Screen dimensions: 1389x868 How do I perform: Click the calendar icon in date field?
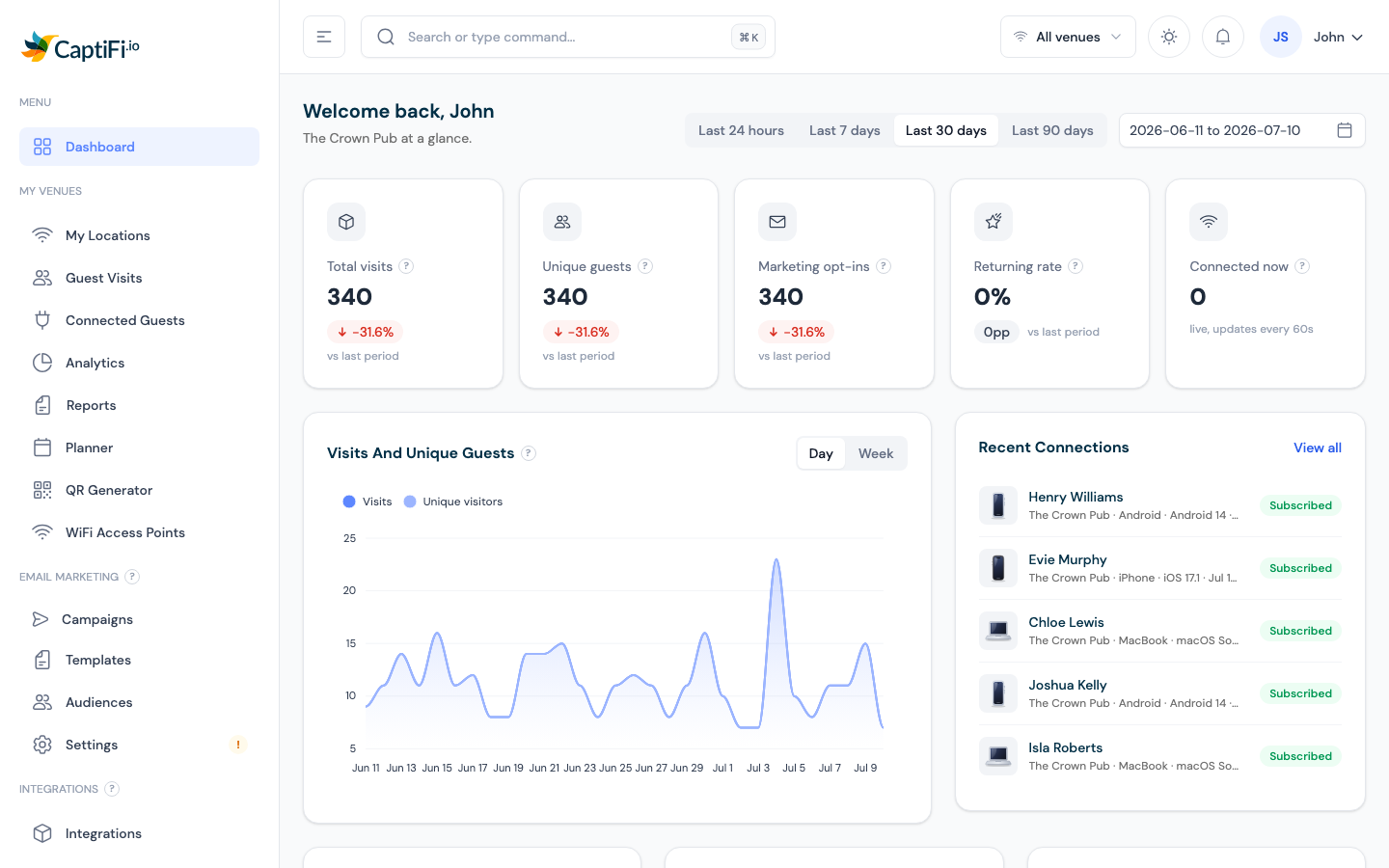click(1345, 130)
